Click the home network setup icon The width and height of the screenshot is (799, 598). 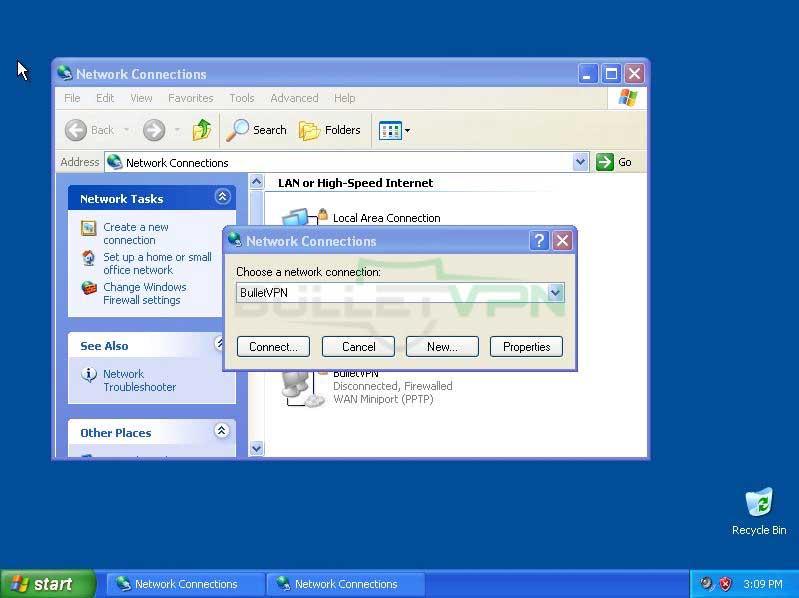point(89,258)
